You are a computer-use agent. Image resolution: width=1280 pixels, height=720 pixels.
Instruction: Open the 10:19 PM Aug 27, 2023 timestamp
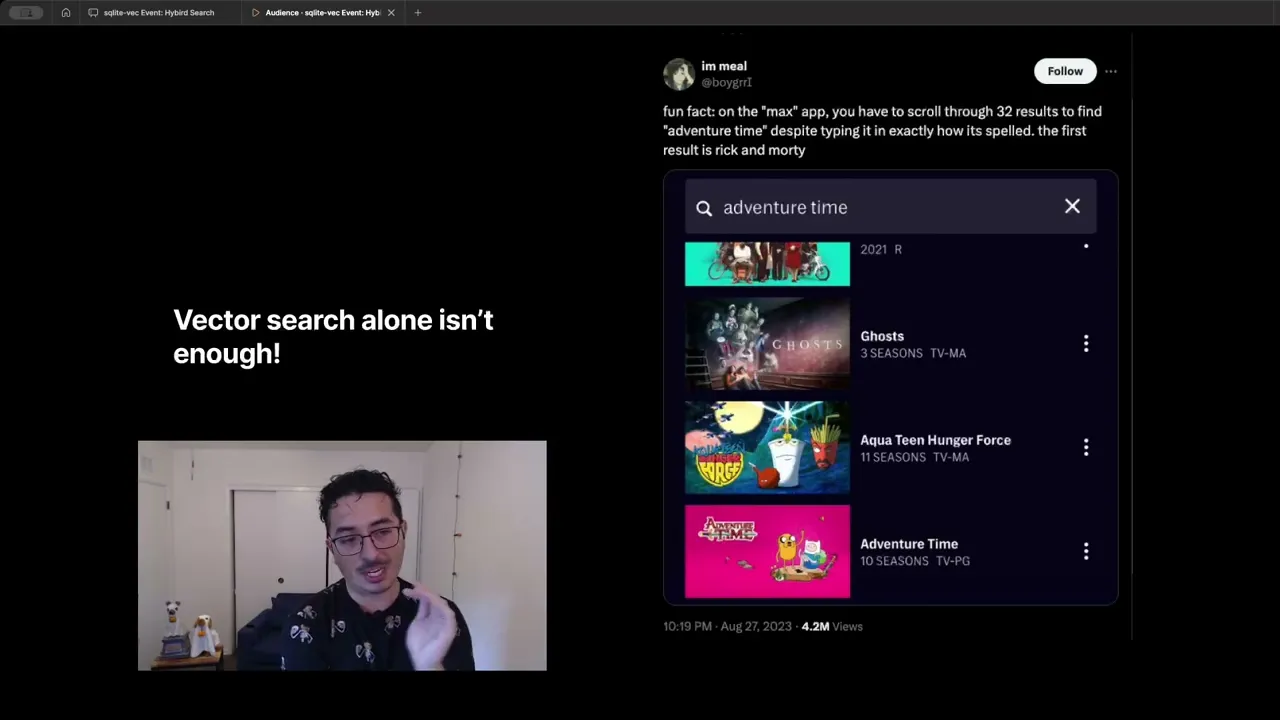point(727,626)
